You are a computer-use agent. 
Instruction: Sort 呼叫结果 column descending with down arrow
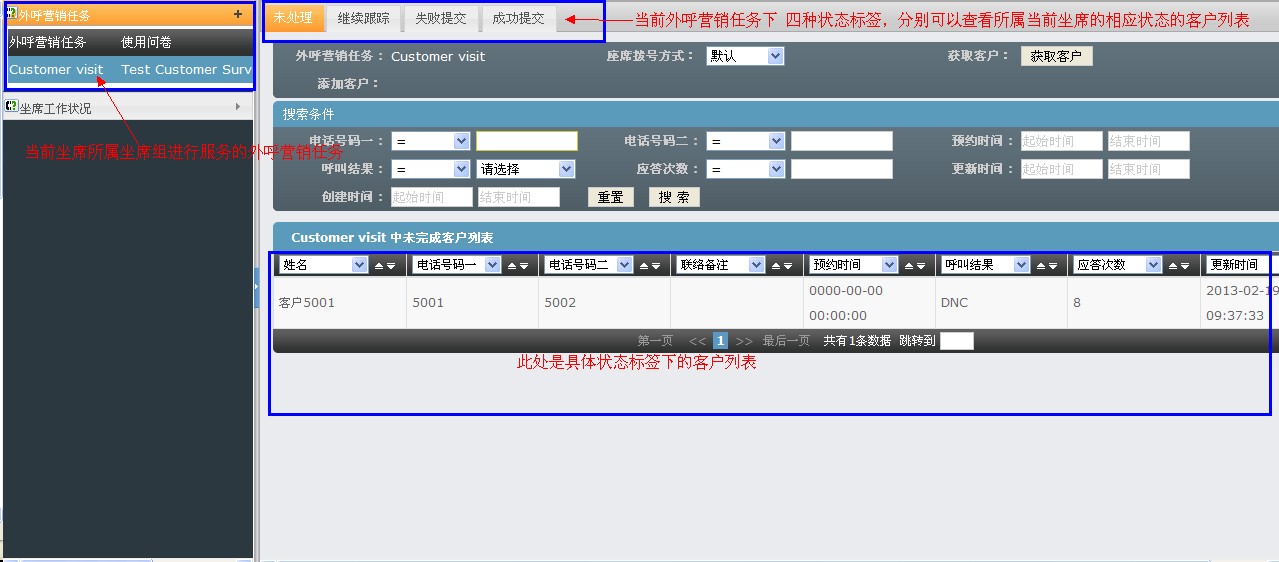pyautogui.click(x=1052, y=266)
